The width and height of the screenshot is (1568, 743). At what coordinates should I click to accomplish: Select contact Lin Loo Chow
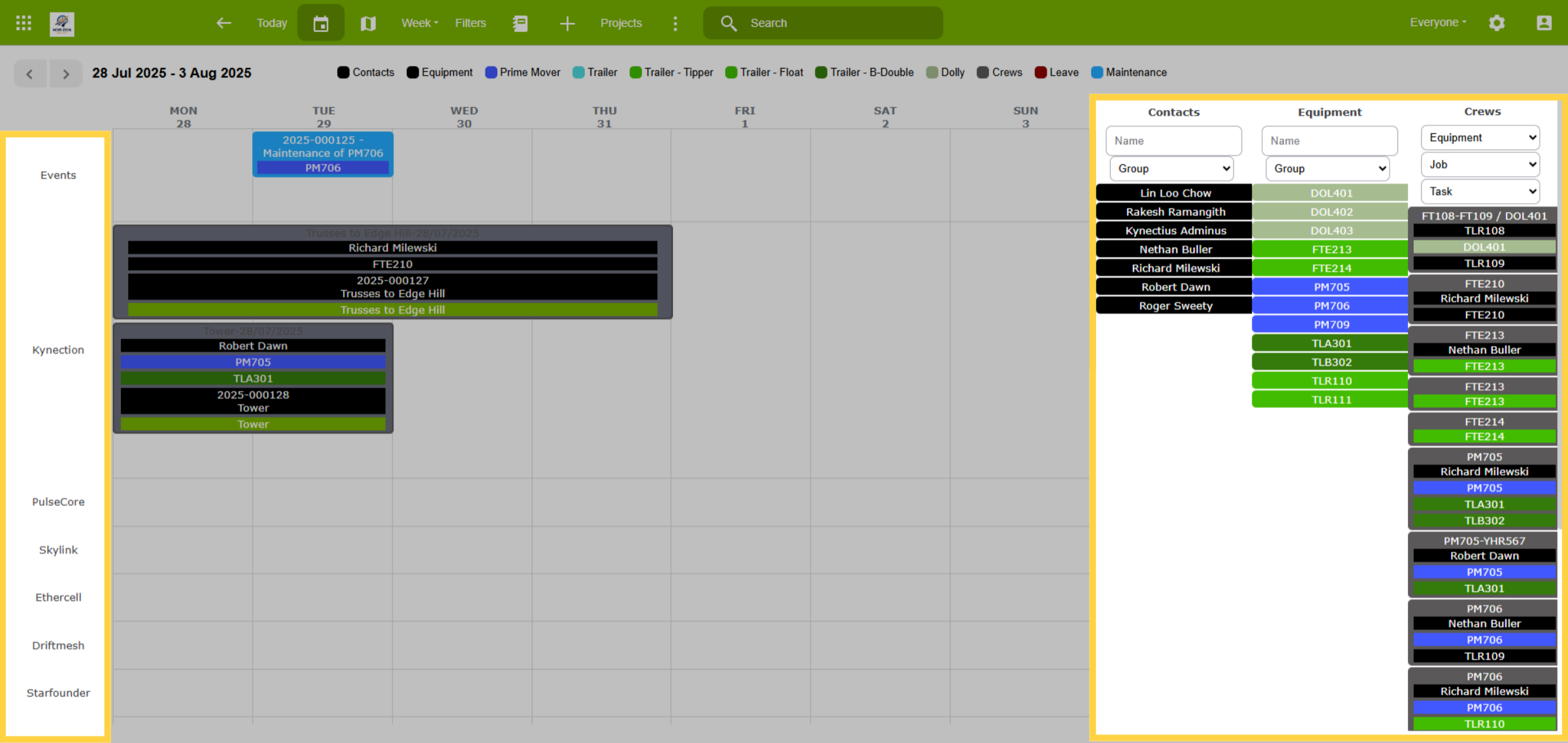coord(1175,193)
